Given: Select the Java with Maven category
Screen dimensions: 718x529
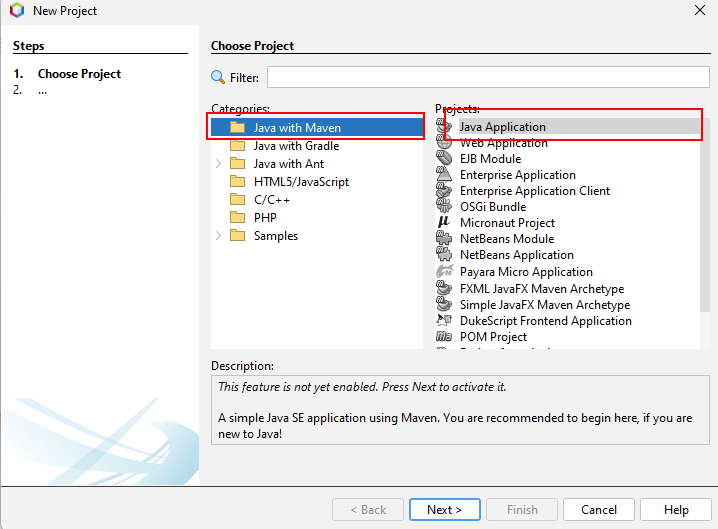Looking at the screenshot, I should (316, 127).
